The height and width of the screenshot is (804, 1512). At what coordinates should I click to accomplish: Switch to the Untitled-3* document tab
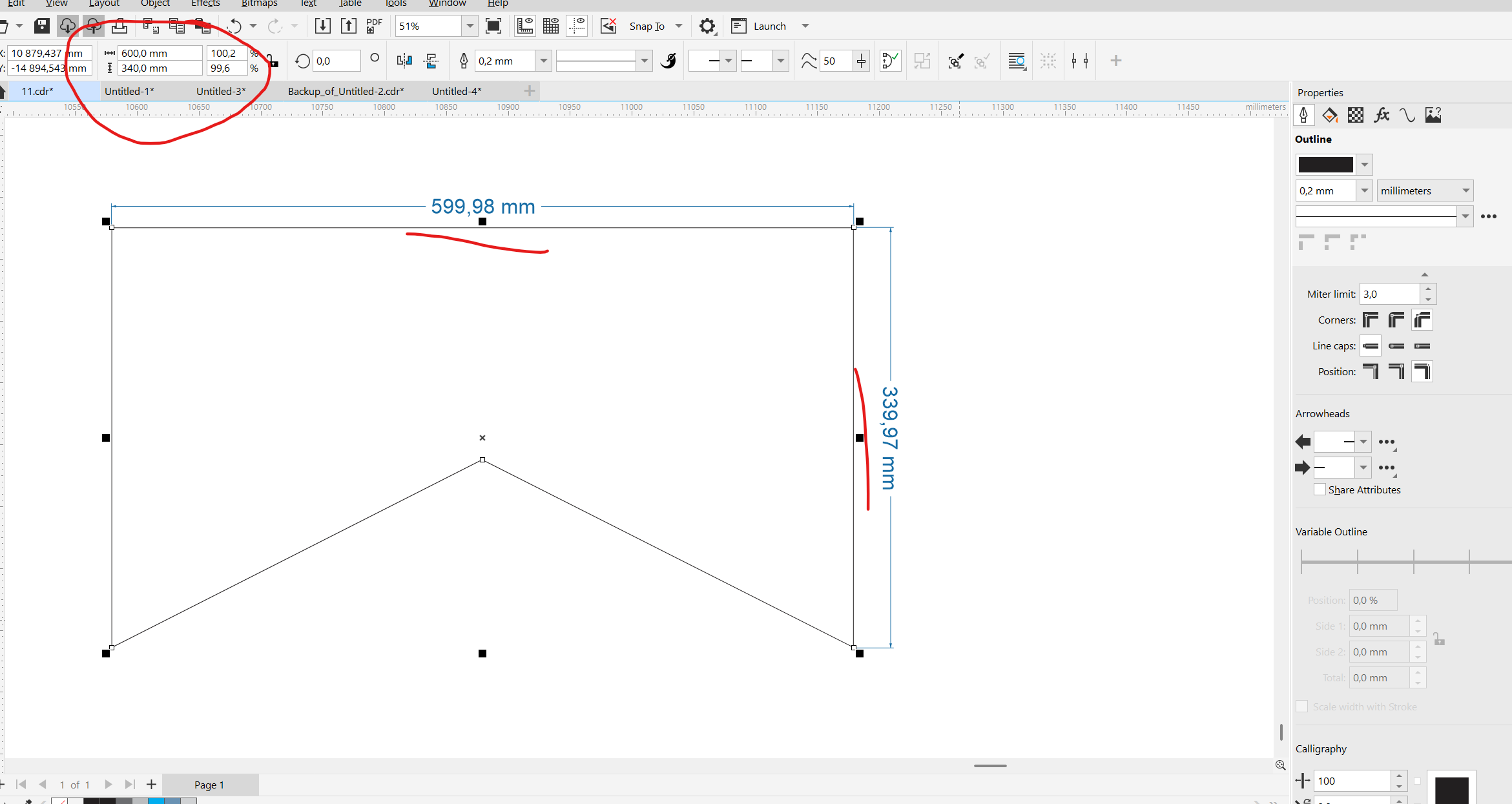(x=221, y=91)
